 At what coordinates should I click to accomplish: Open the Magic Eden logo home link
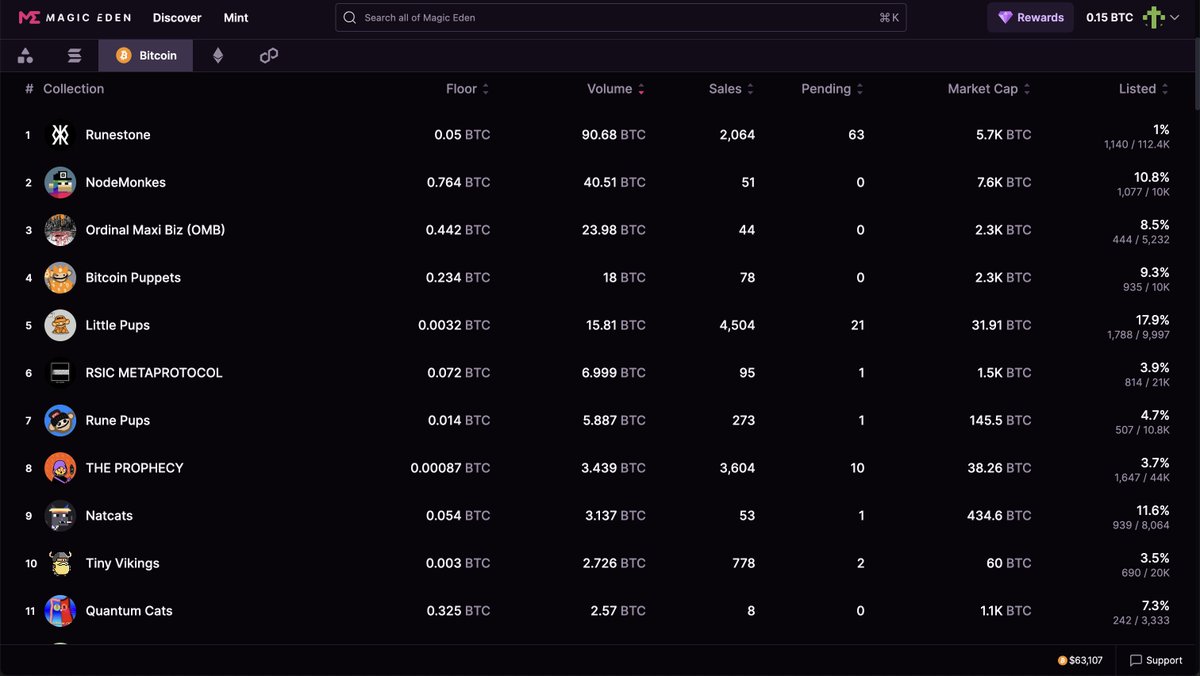point(75,17)
